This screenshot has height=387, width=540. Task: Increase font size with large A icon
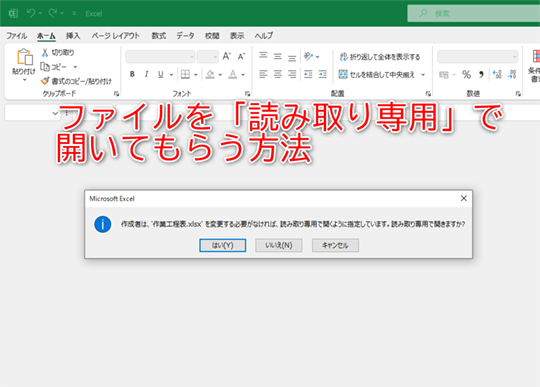pos(226,56)
